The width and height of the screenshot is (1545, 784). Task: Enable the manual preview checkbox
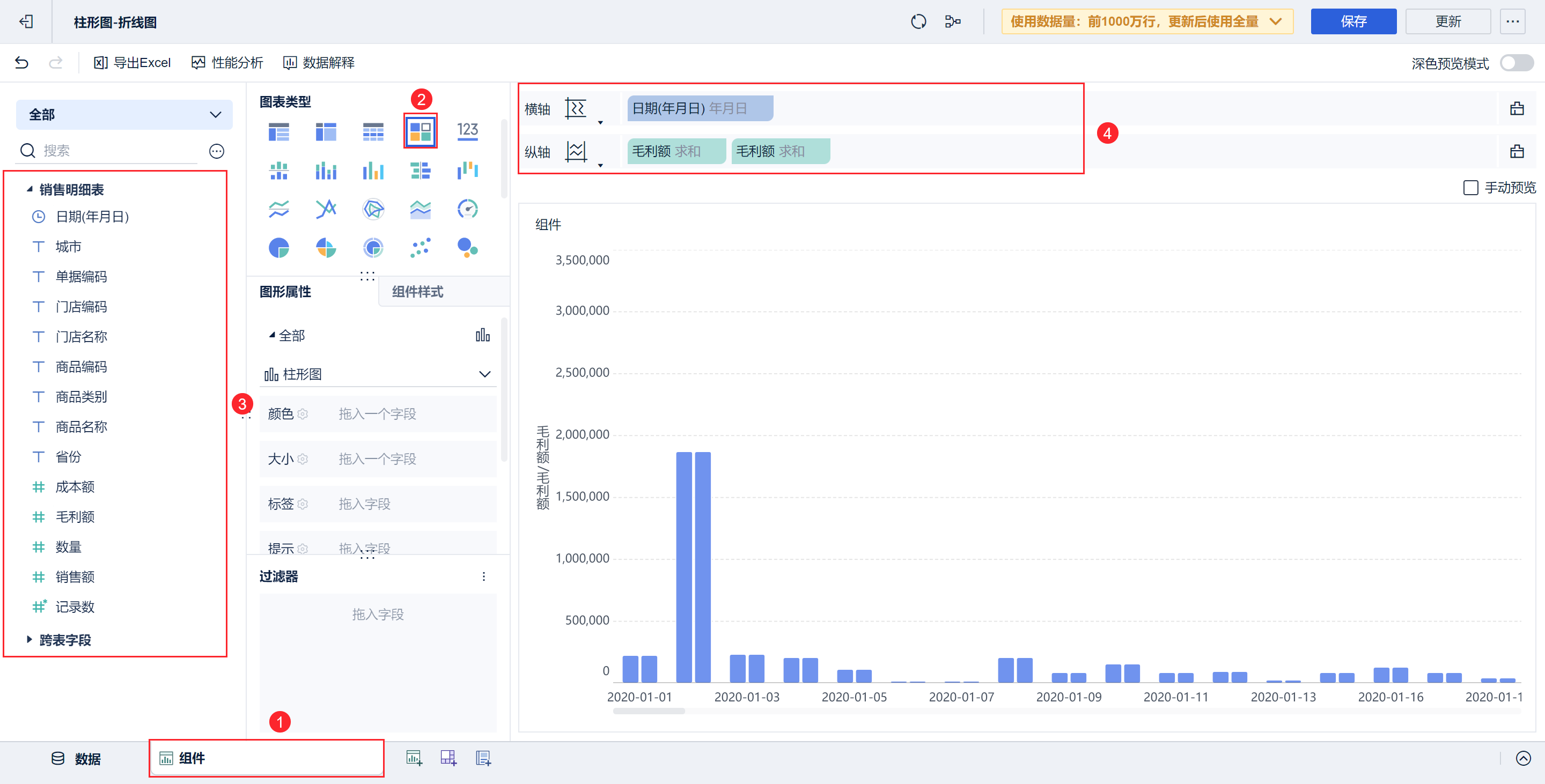click(x=1470, y=188)
